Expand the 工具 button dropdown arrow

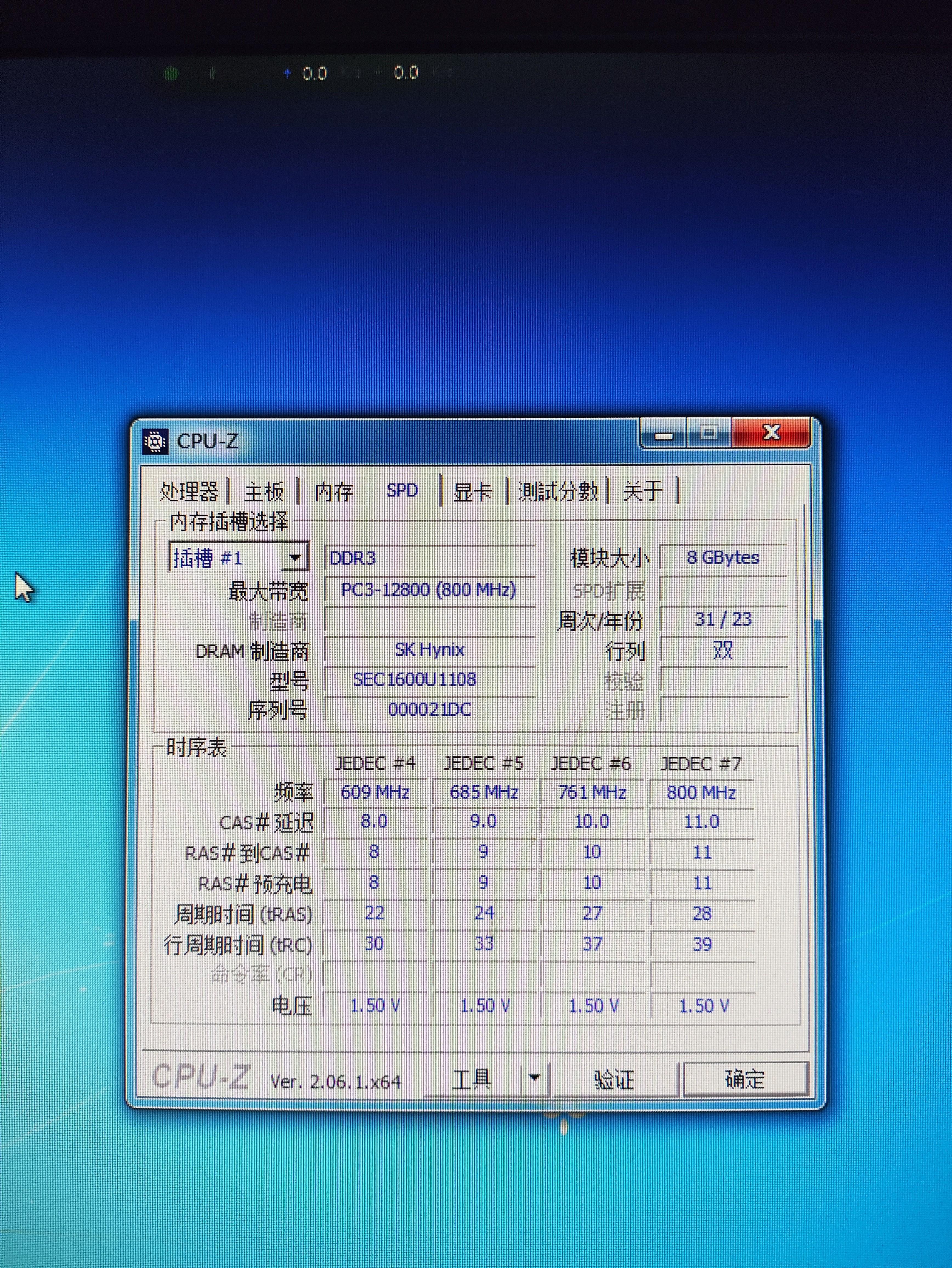point(534,1078)
